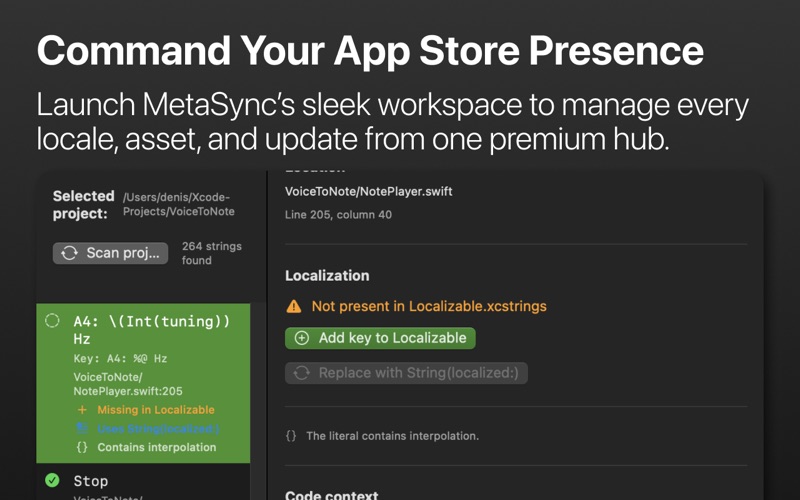Click the cycle icon on Replace button
Viewport: 800px width, 500px height.
click(x=302, y=373)
